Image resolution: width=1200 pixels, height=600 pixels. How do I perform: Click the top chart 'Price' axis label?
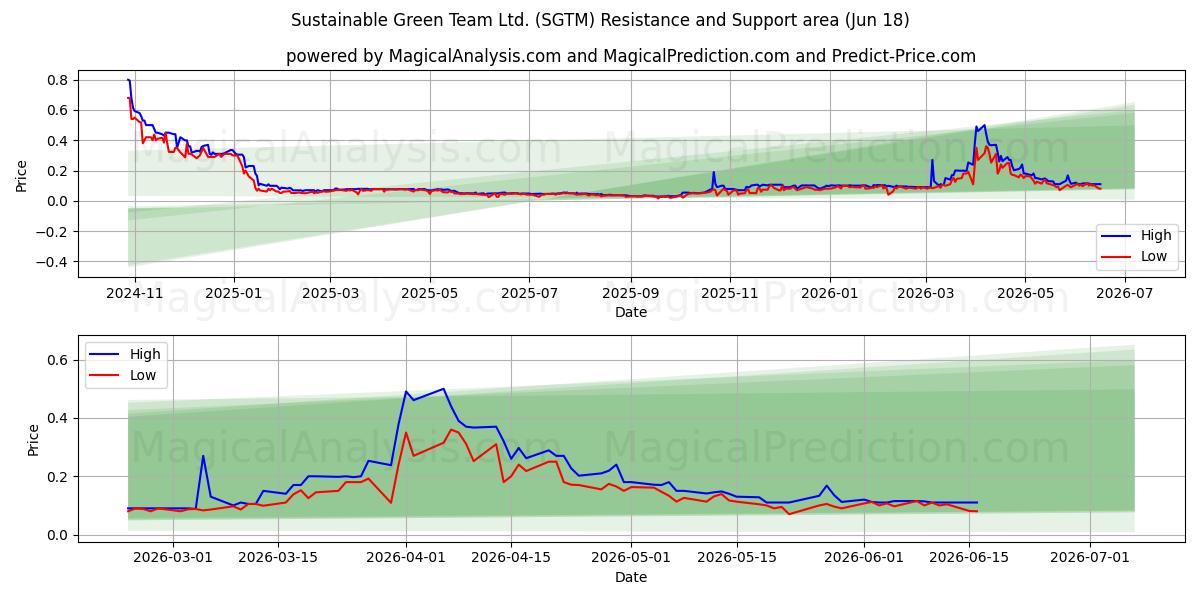[22, 176]
